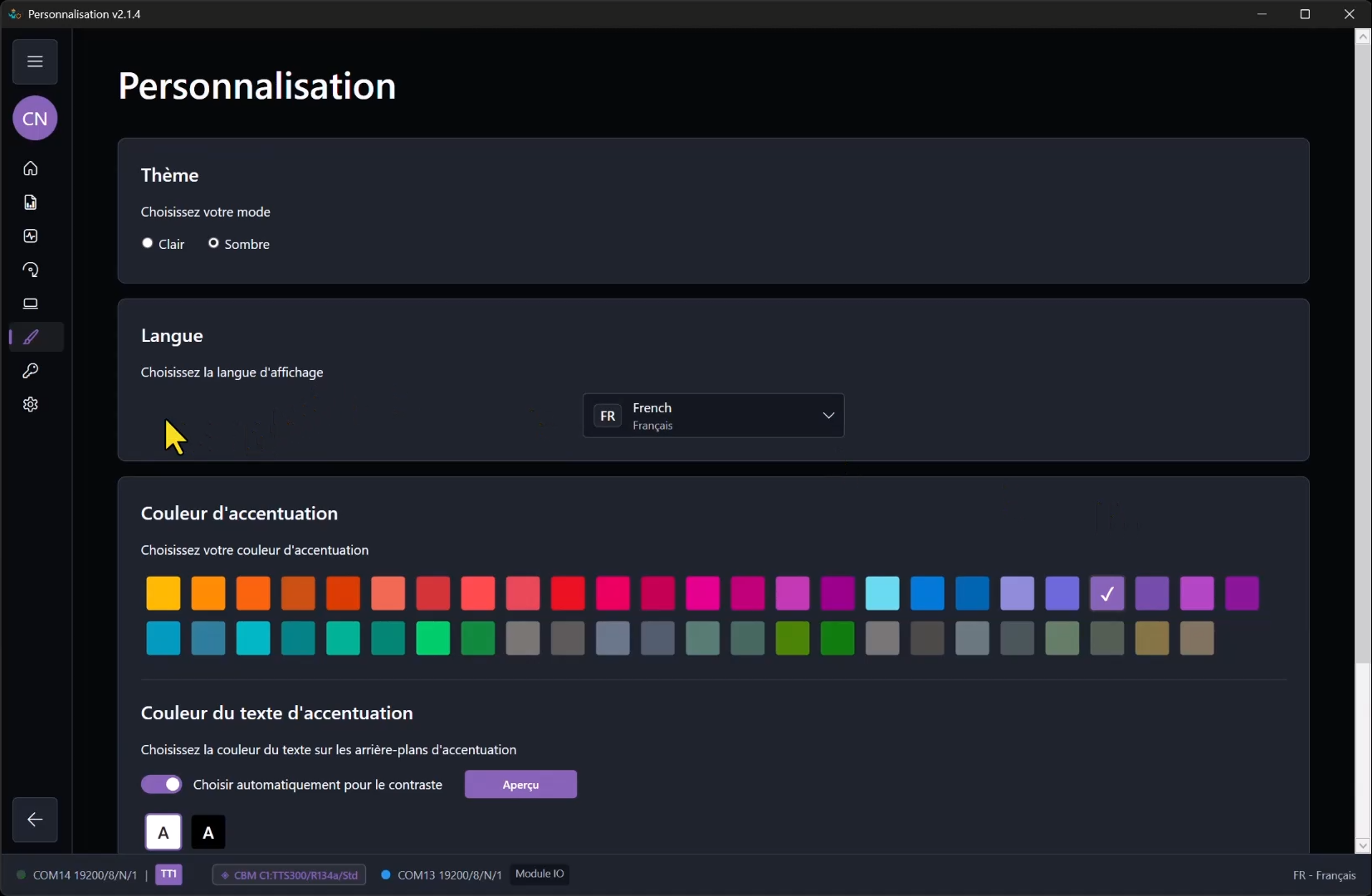Open the activity monitor icon in sidebar
The image size is (1372, 896).
click(31, 236)
